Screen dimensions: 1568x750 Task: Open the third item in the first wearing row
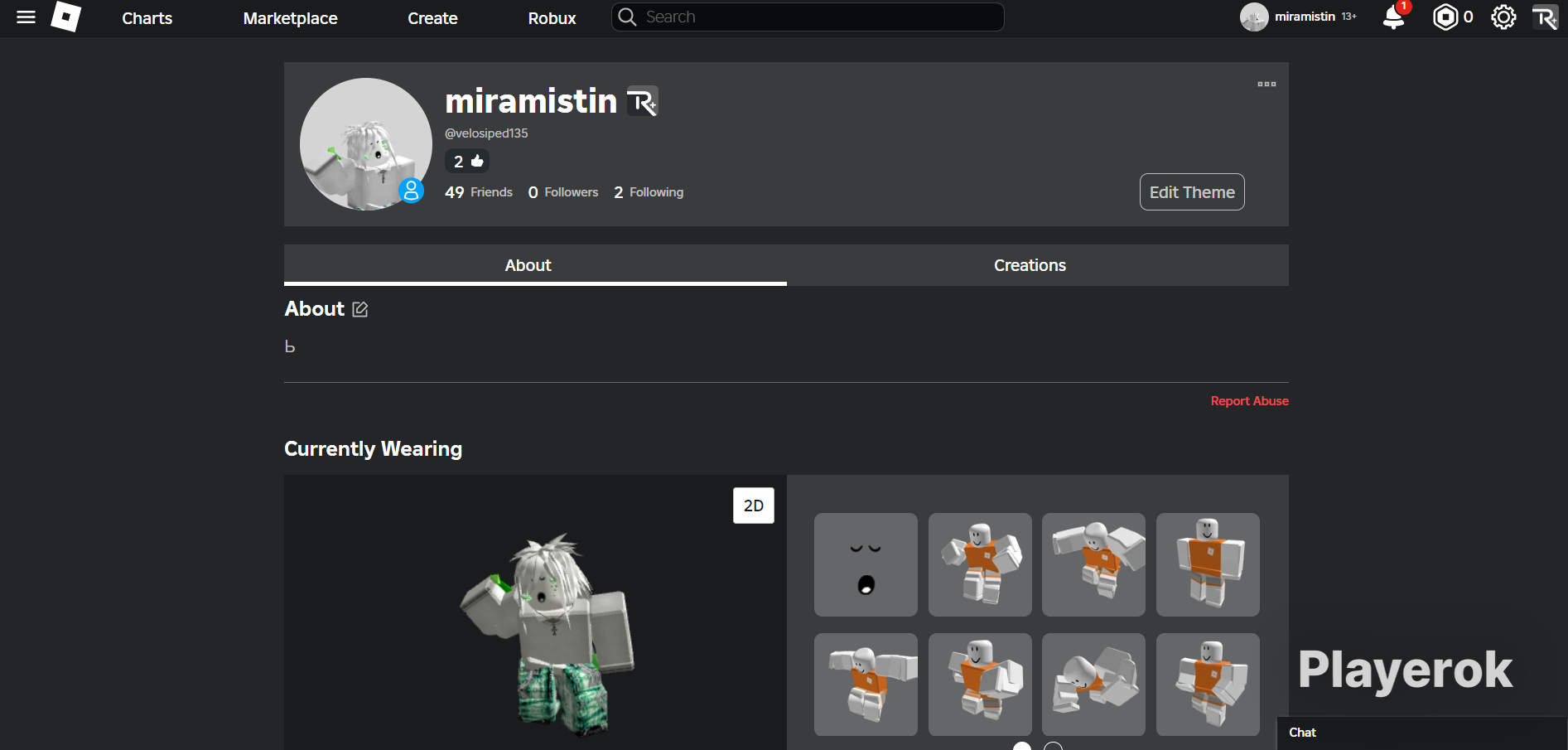[x=1093, y=564]
